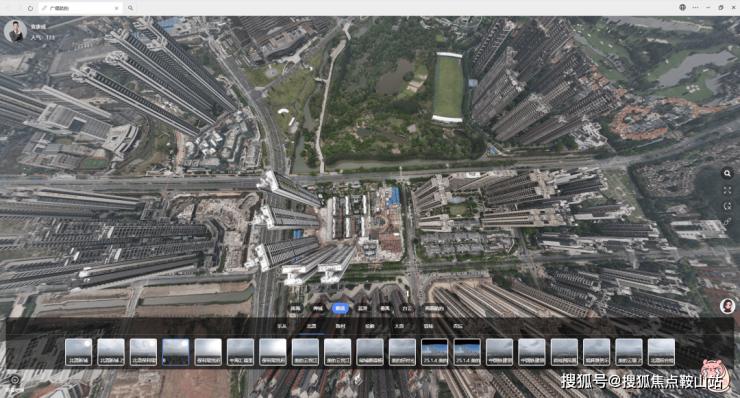Close the browser tab with its X
This screenshot has height=398, width=740.
tap(117, 8)
